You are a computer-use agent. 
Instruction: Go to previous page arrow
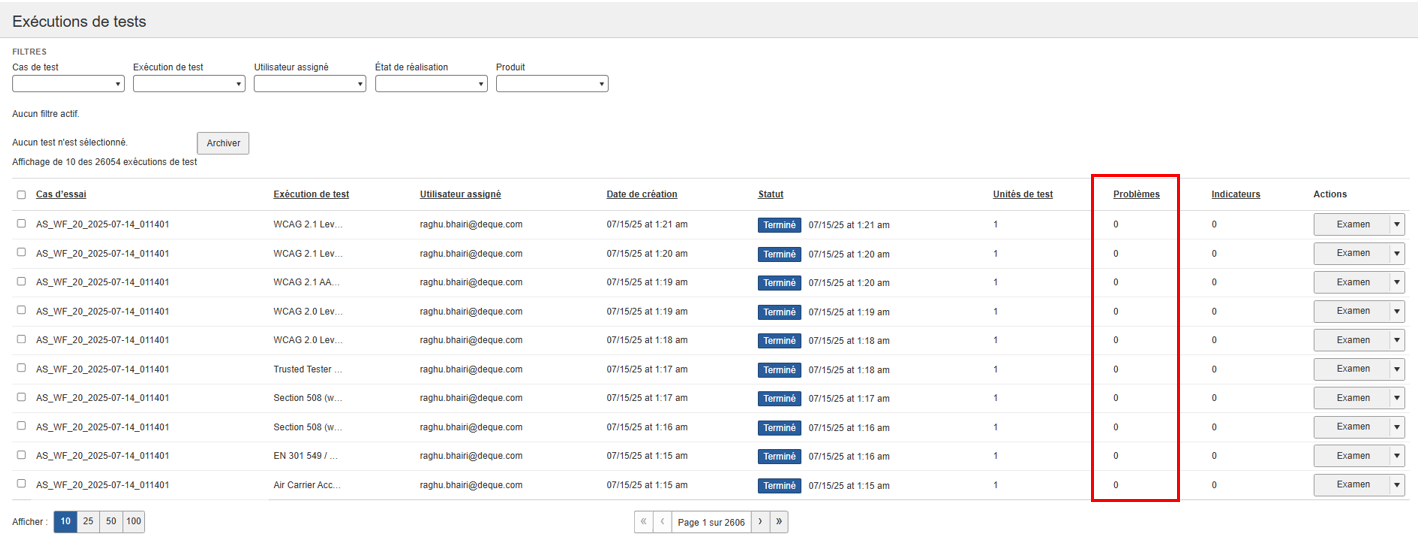(663, 522)
